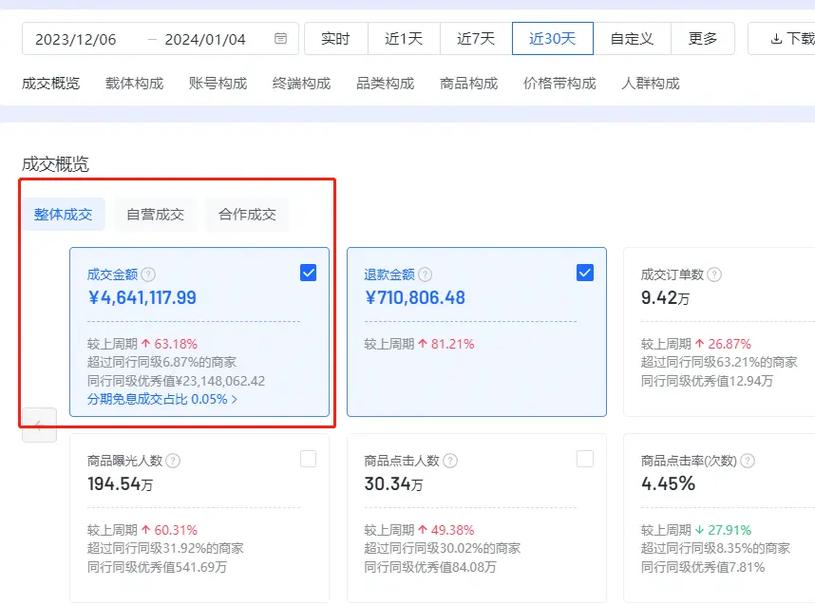815x605 pixels.
Task: Select the 实时 time range
Action: pyautogui.click(x=336, y=38)
